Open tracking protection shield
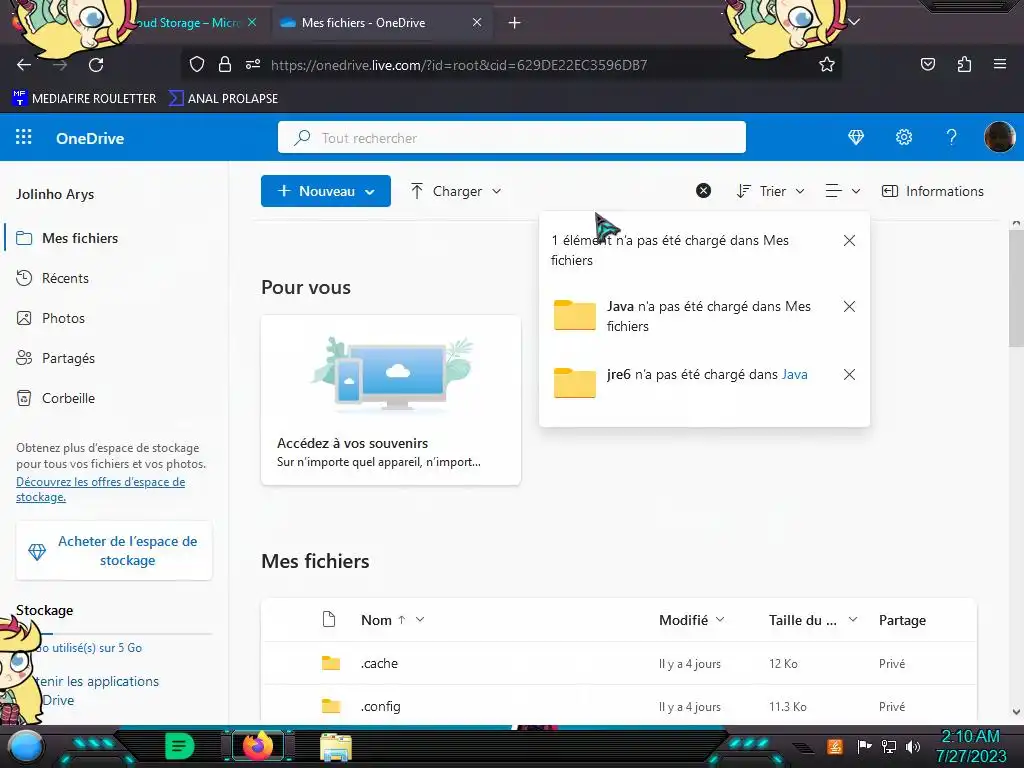Screen dimensions: 1024x768 click(x=197, y=64)
